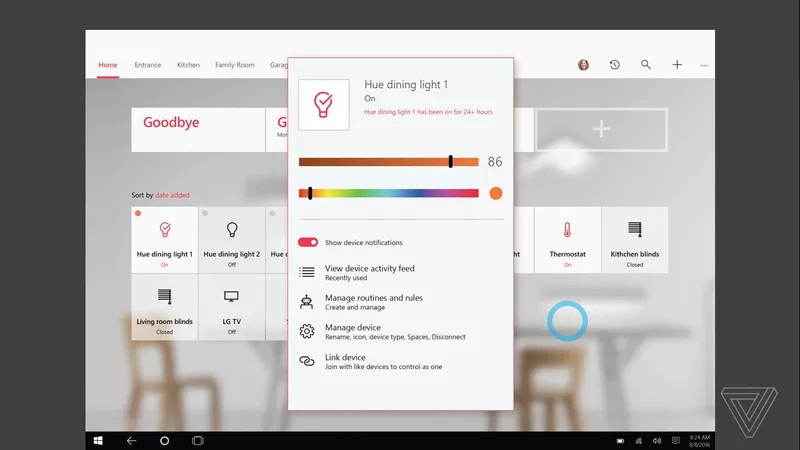
Task: Click the network icon in system tray
Action: coord(638,441)
